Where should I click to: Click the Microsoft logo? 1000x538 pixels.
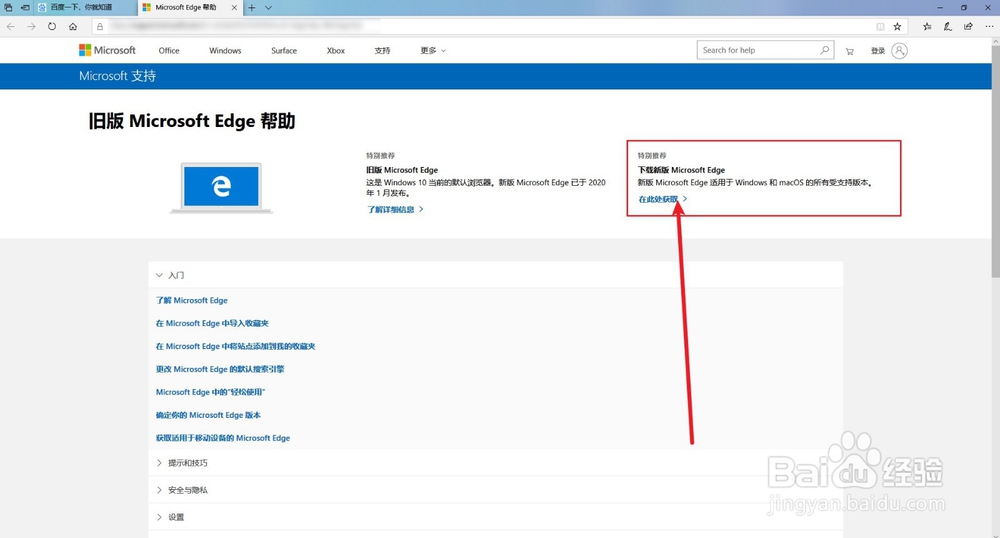[x=107, y=50]
